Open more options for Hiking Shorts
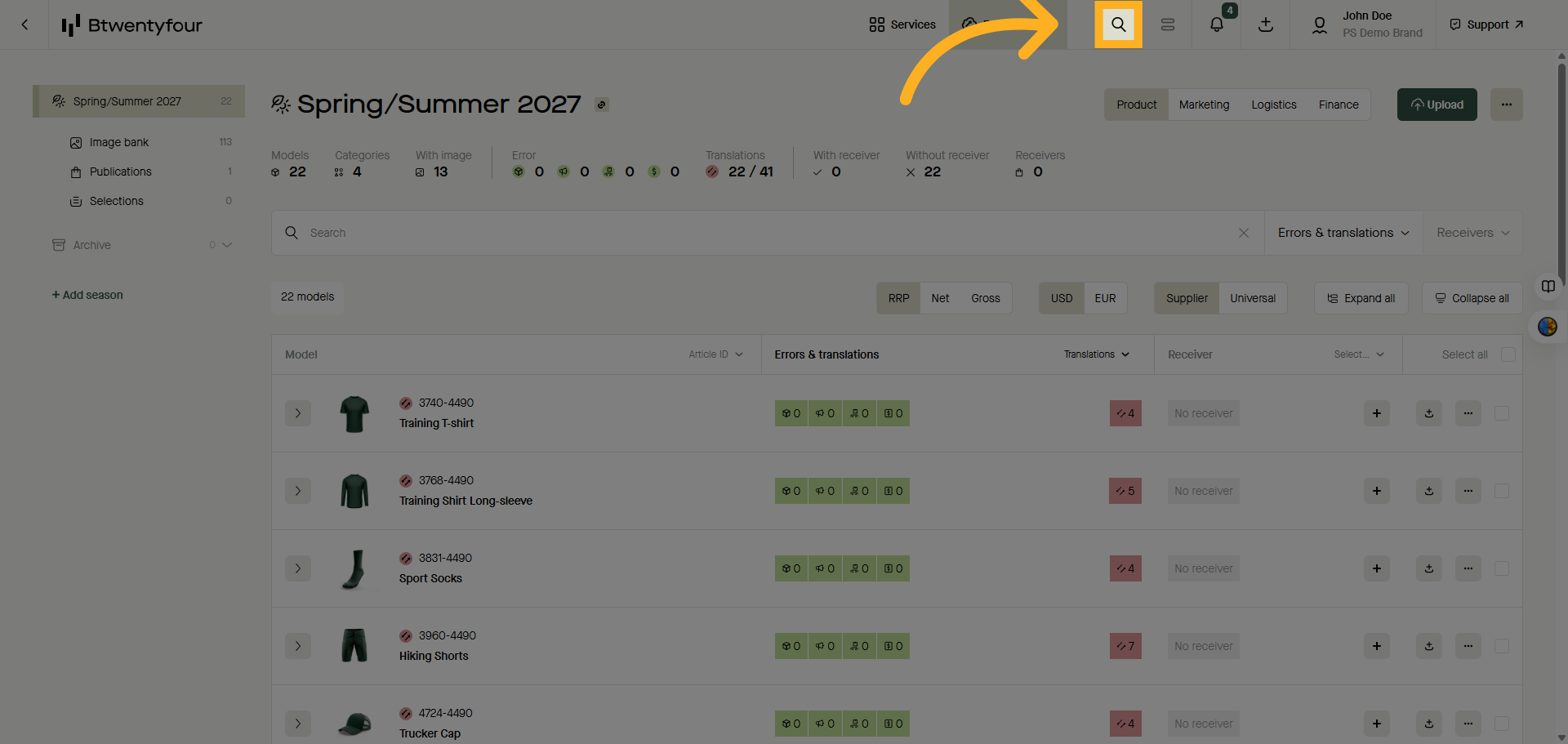The height and width of the screenshot is (744, 1568). click(1468, 646)
